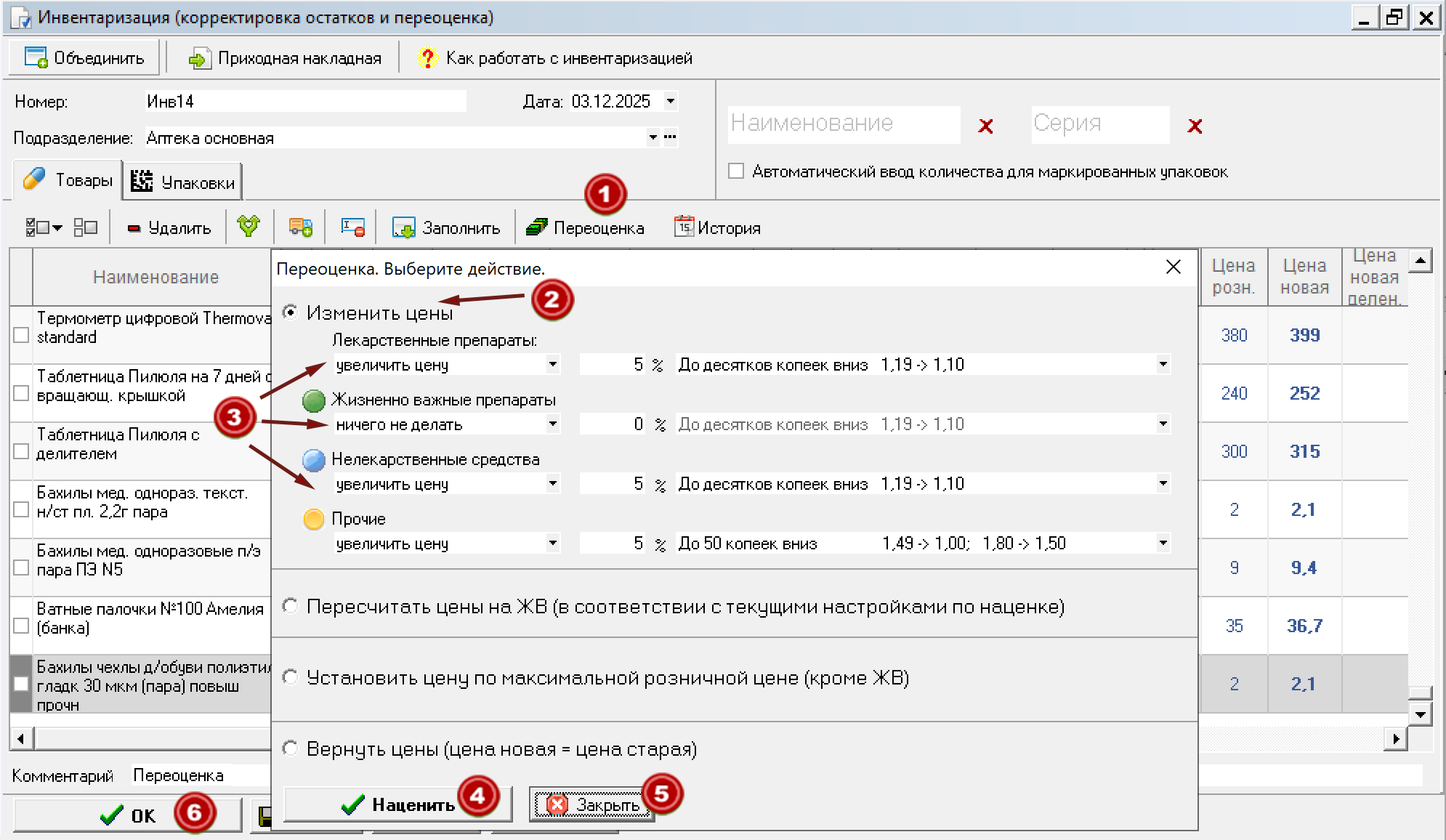Open rounding dropdown for Прочие
Image resolution: width=1446 pixels, height=840 pixels.
tap(1163, 544)
